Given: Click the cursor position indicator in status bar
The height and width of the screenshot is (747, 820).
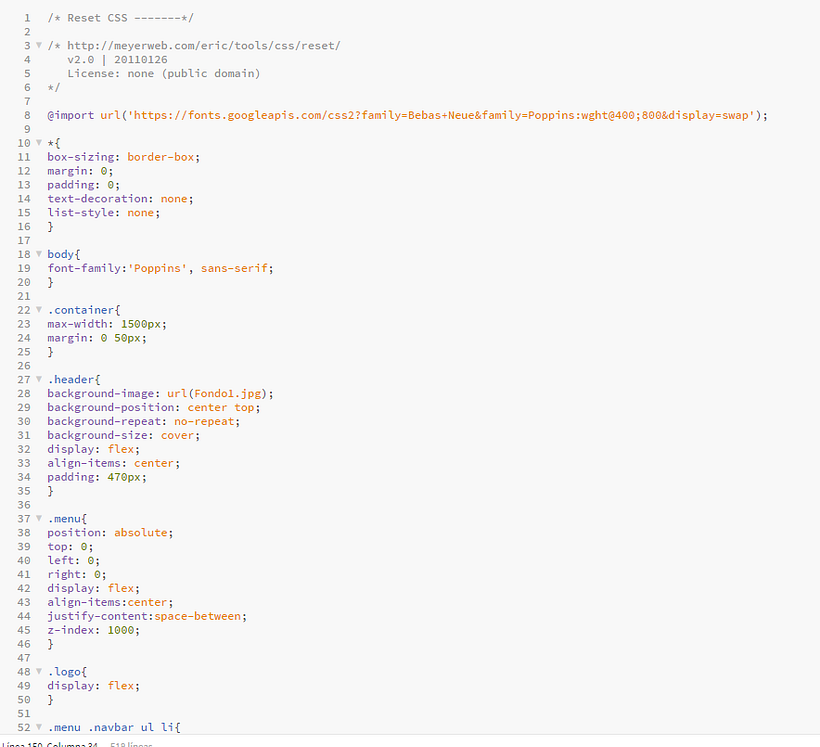Looking at the screenshot, I should click(x=48, y=744).
